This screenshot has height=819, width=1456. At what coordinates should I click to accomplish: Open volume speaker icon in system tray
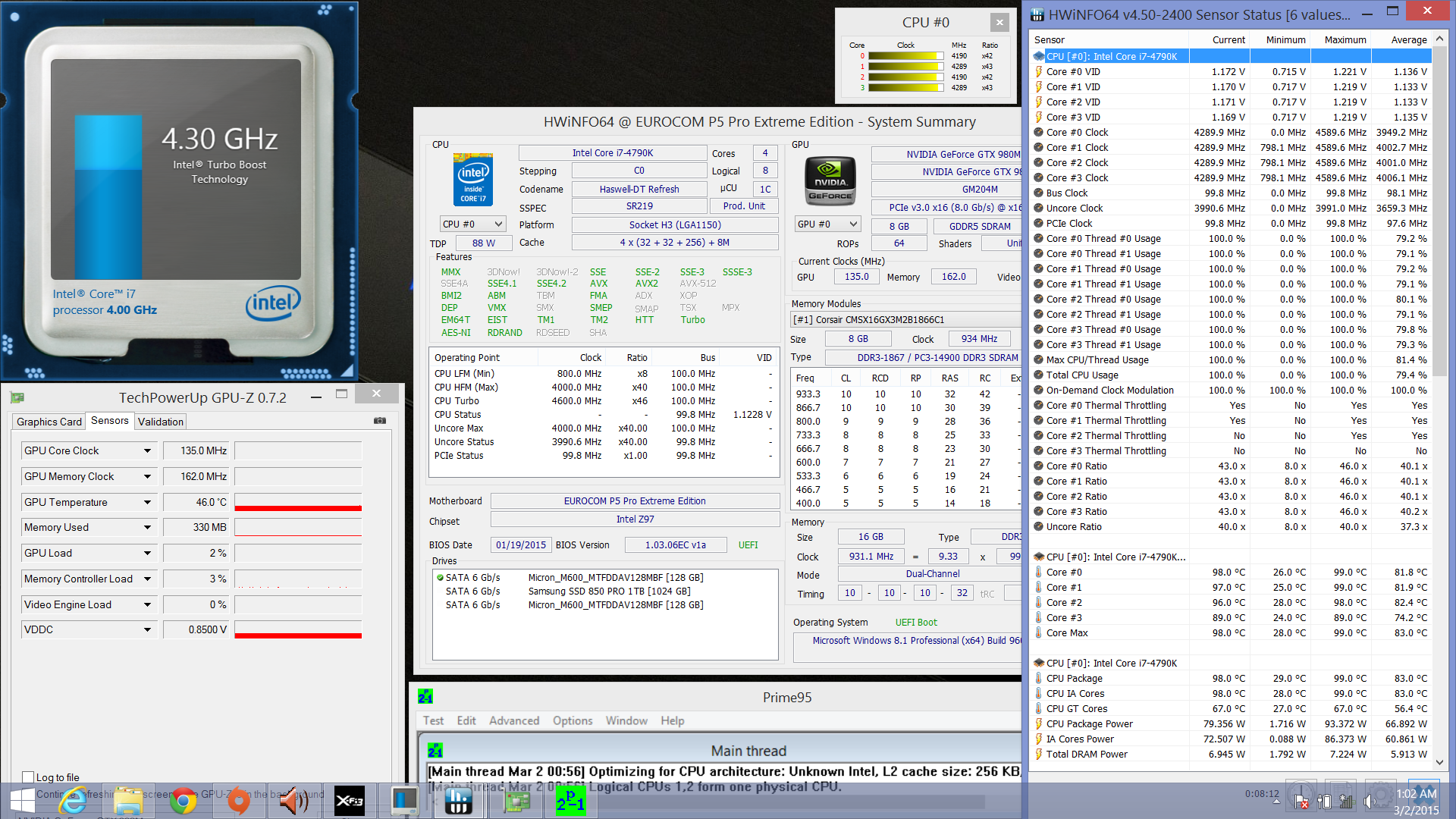(1369, 802)
